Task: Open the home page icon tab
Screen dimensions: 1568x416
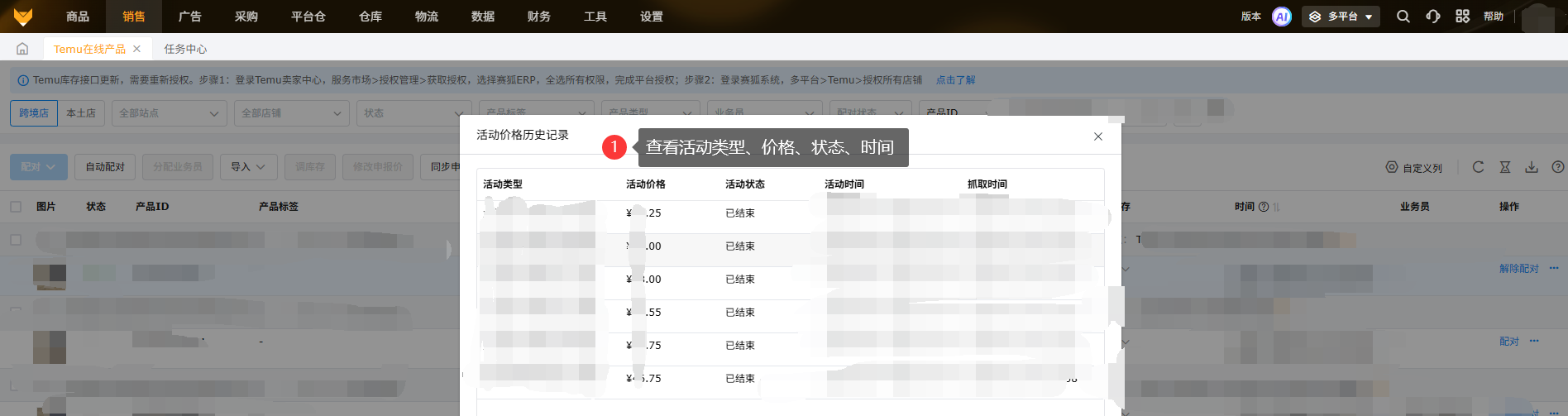Action: coord(22,49)
